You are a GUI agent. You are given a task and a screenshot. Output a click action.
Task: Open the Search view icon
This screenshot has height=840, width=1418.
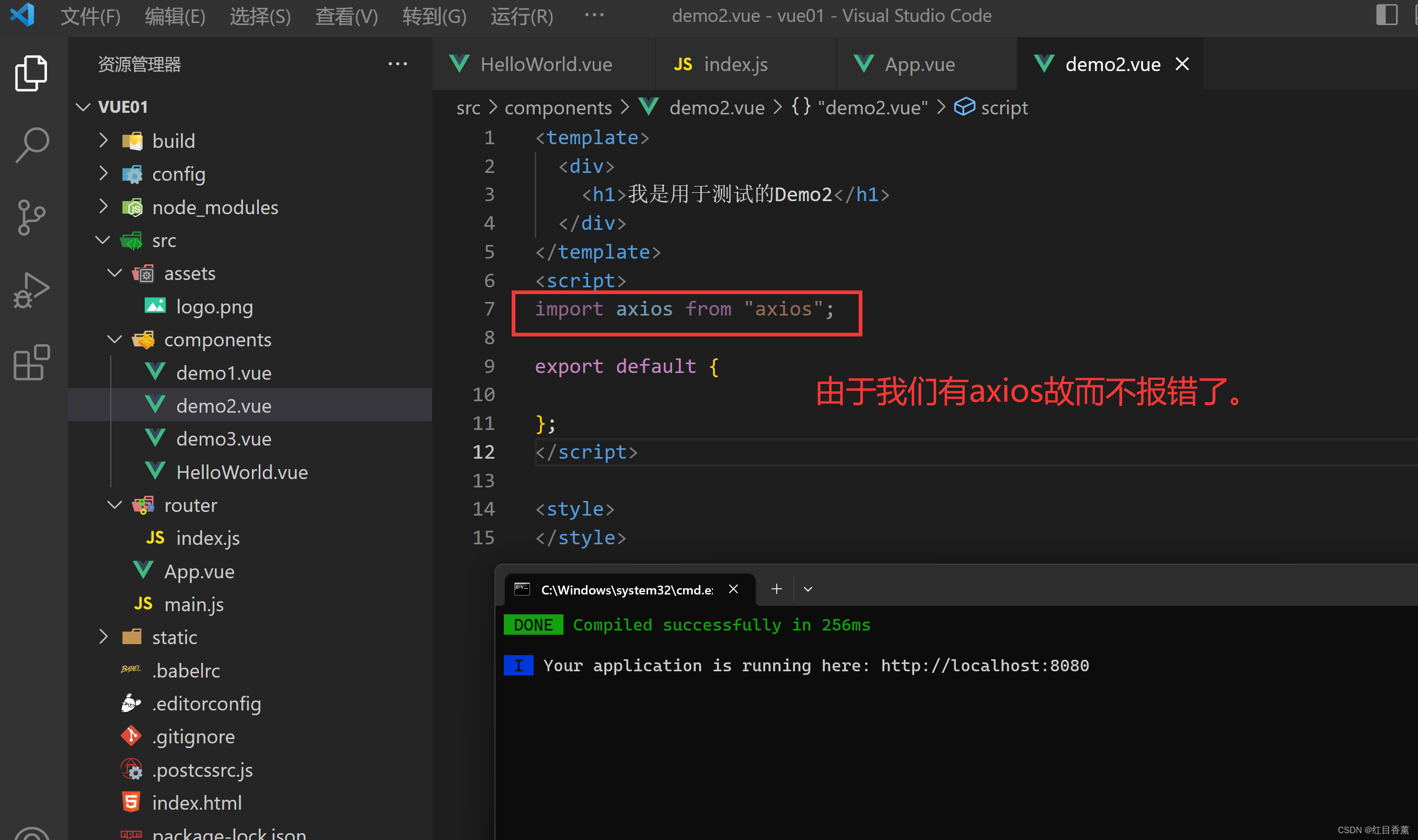point(31,144)
